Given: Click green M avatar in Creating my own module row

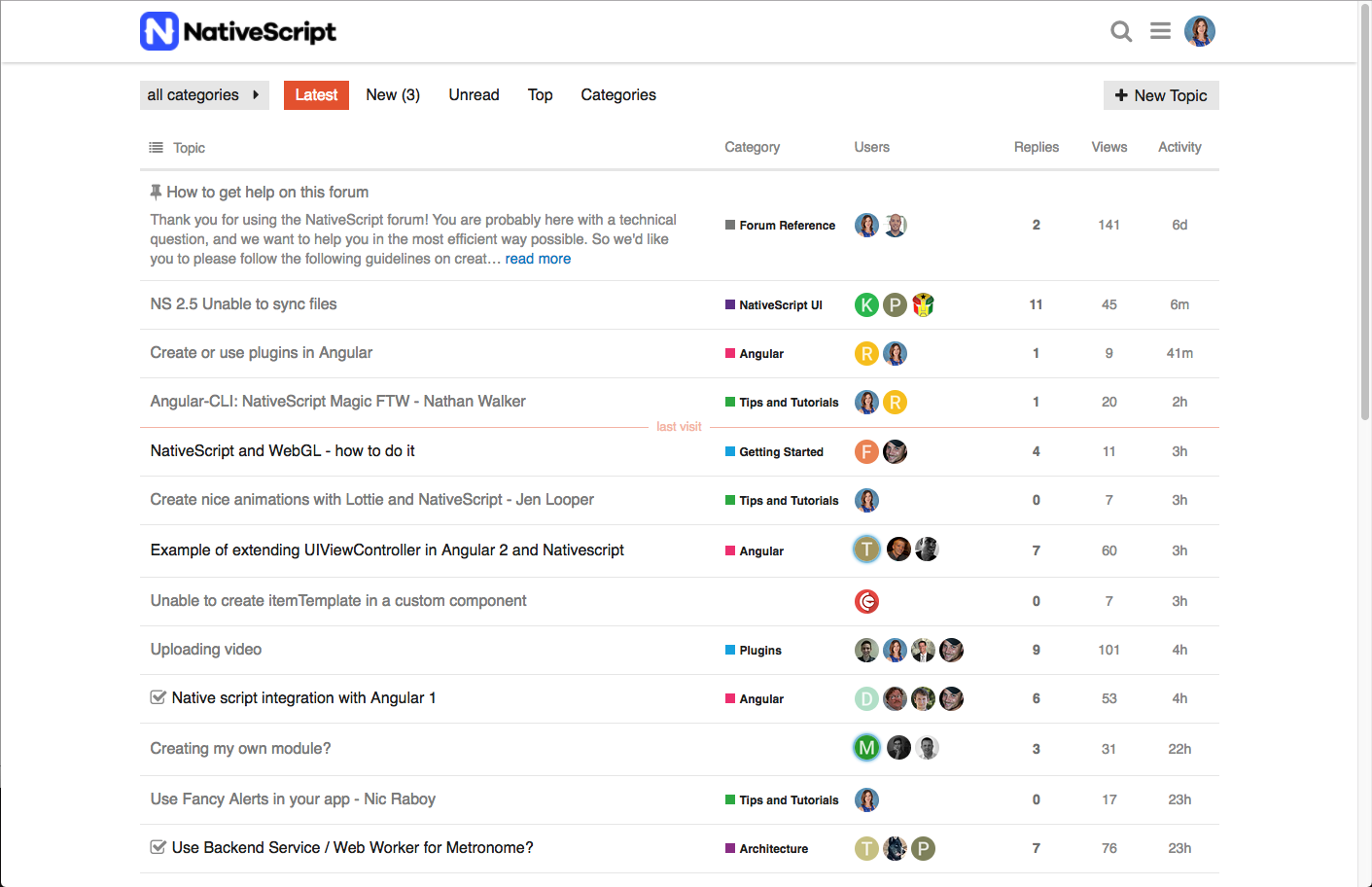Looking at the screenshot, I should [866, 748].
